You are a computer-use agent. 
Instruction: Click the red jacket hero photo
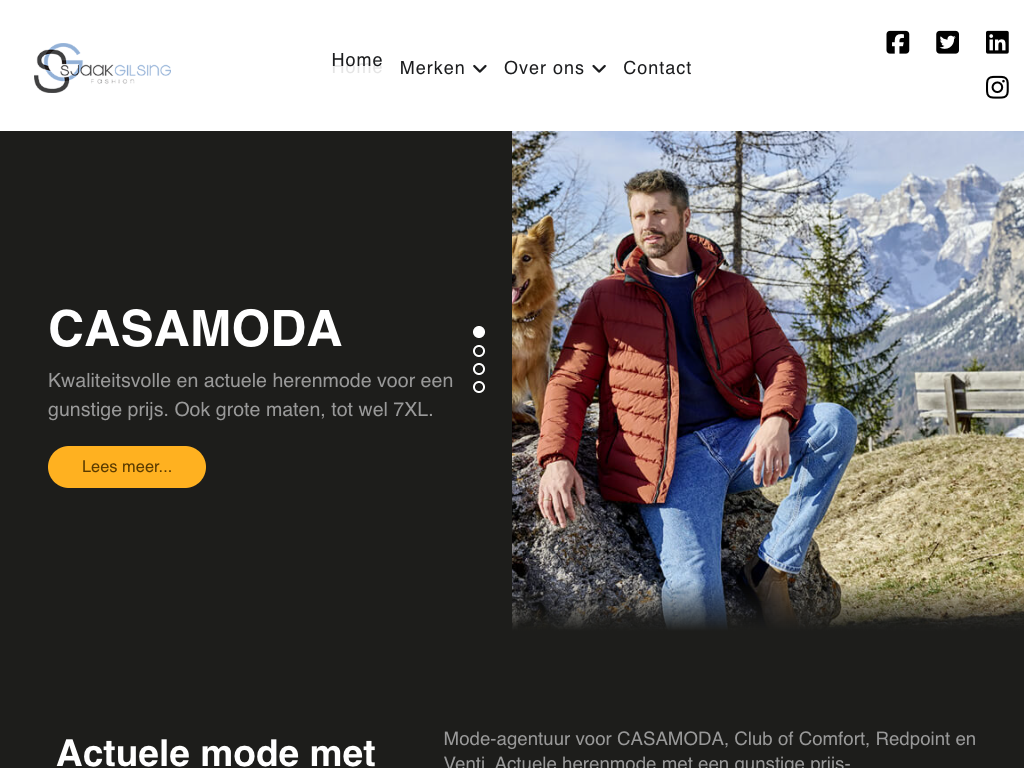(x=768, y=379)
